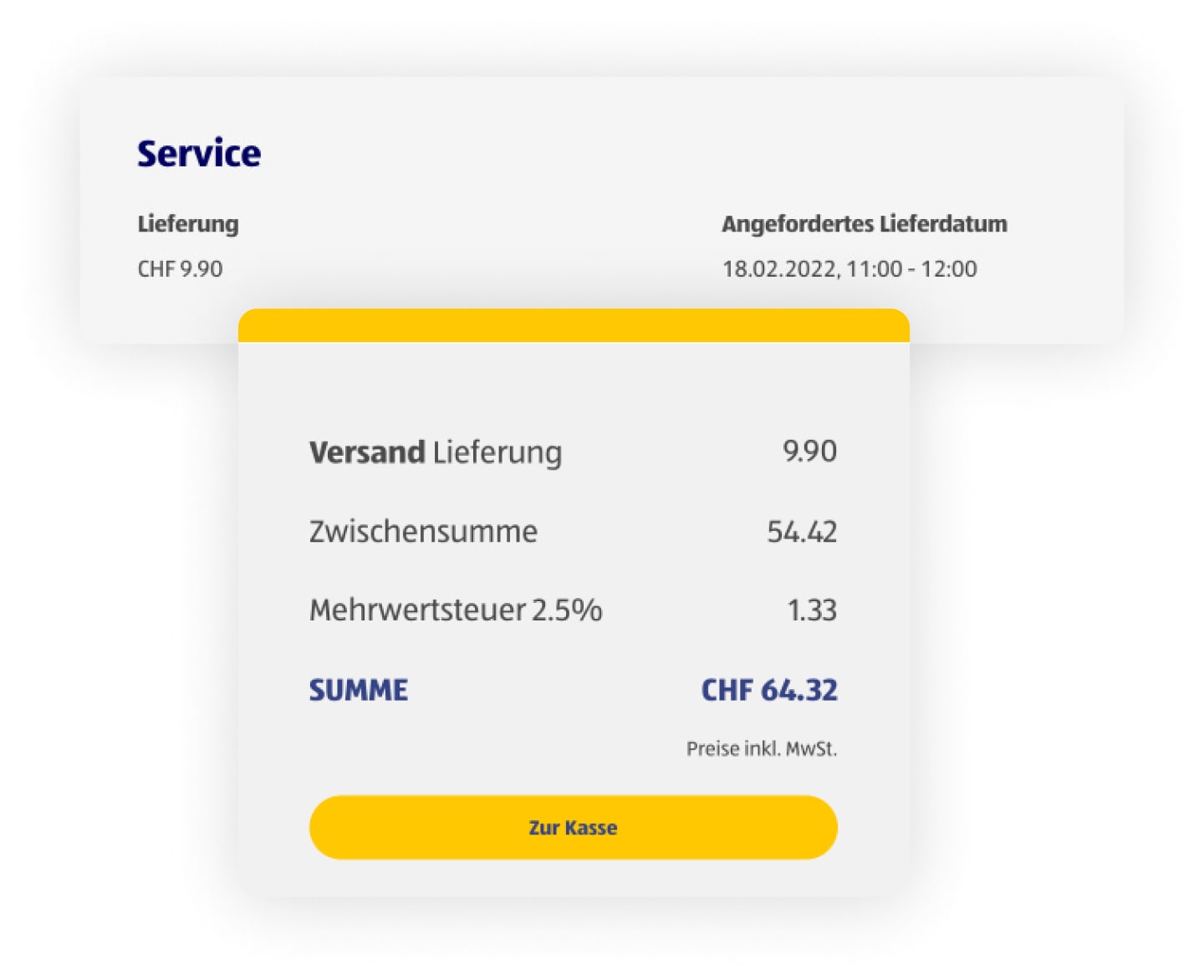Click the Angefordertes Lieferdatum label
Image resolution: width=1204 pixels, height=980 pixels.
pyautogui.click(x=865, y=223)
